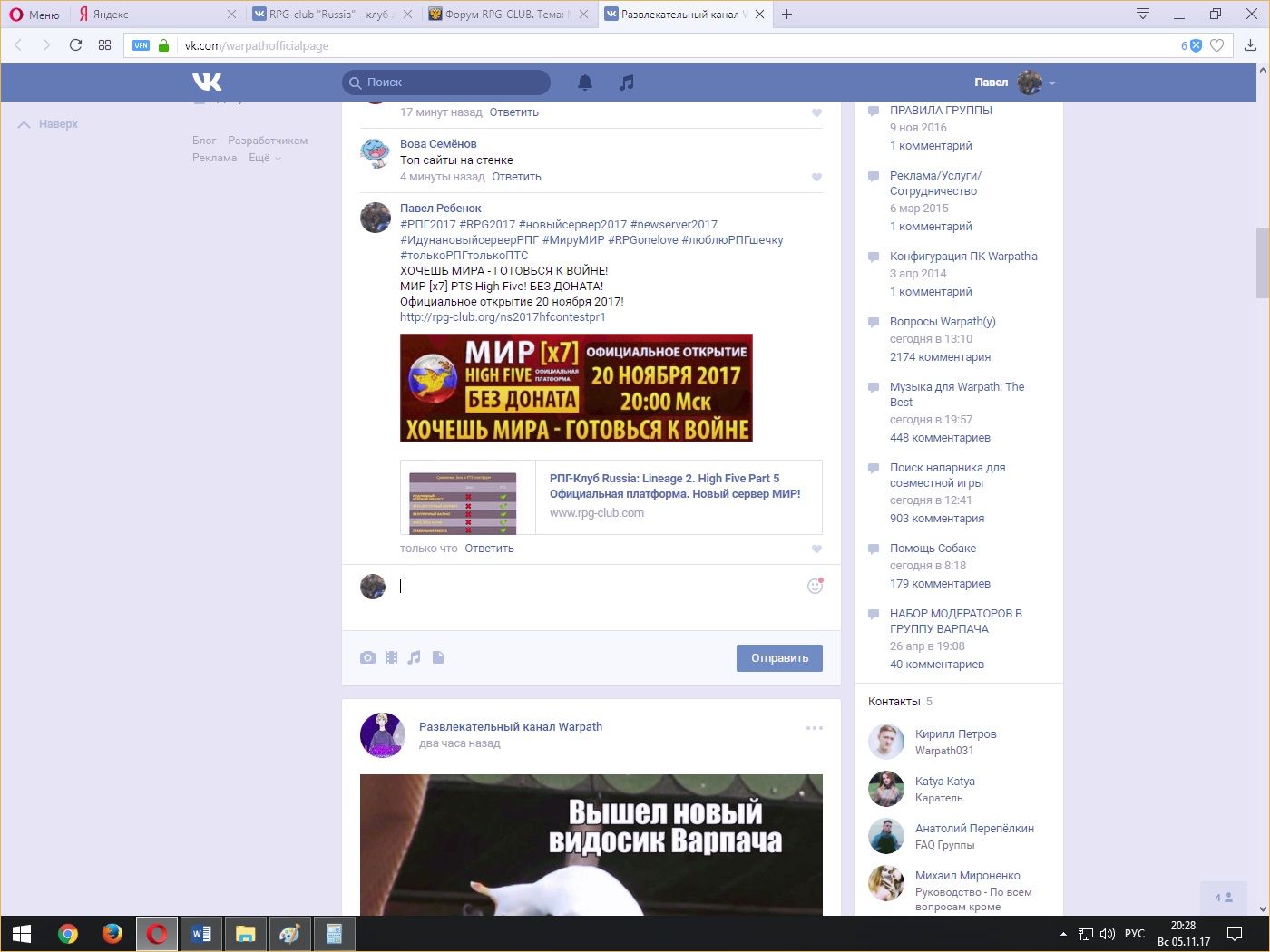Open the rpg-club.org contest link
This screenshot has width=1270, height=952.
click(x=503, y=317)
